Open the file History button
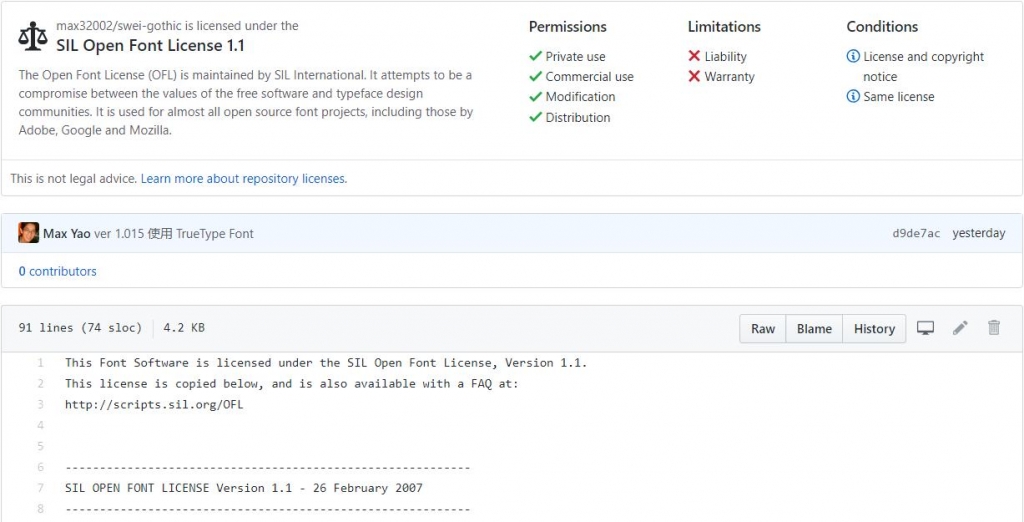Viewport: 1024px width, 522px height. point(874,329)
